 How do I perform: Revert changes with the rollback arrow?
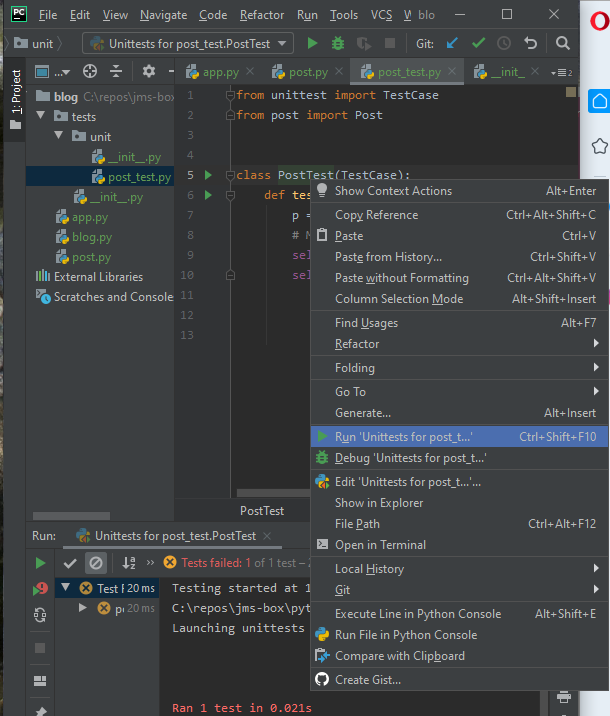coord(530,43)
